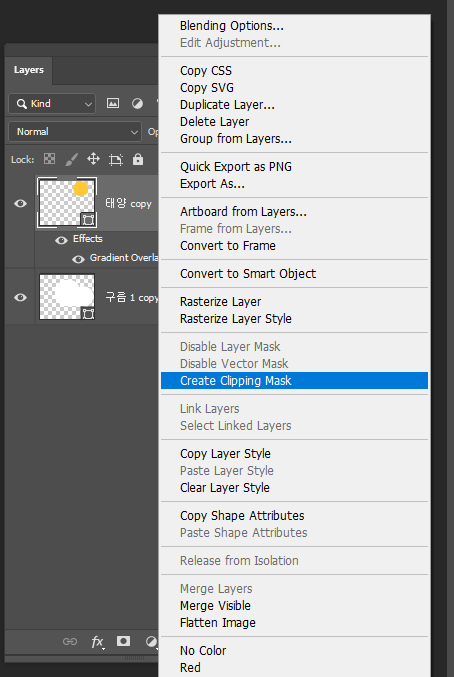This screenshot has height=677, width=454.
Task: Open the Normal blend mode dropdown
Action: click(75, 132)
